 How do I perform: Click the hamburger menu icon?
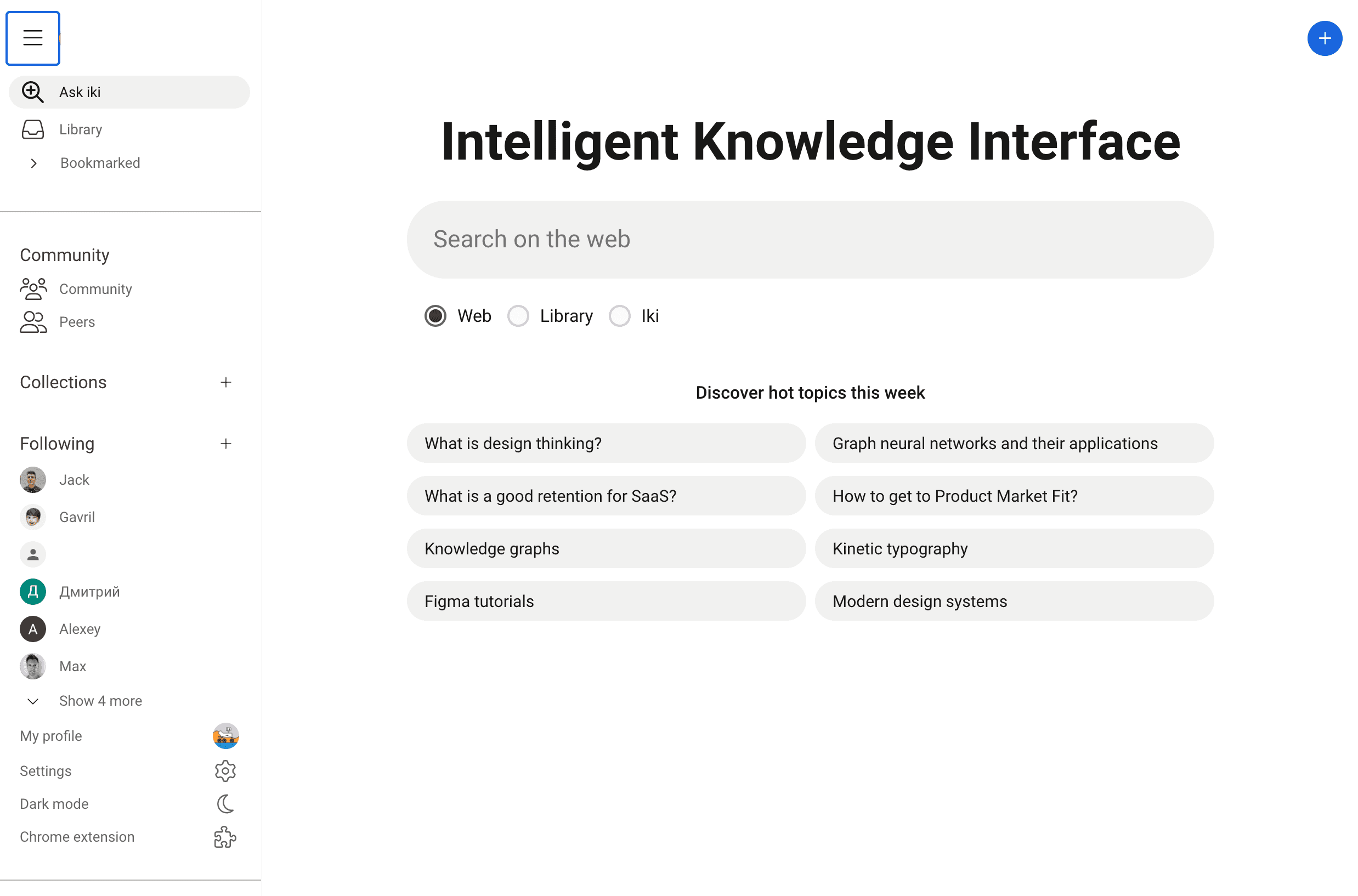click(32, 38)
